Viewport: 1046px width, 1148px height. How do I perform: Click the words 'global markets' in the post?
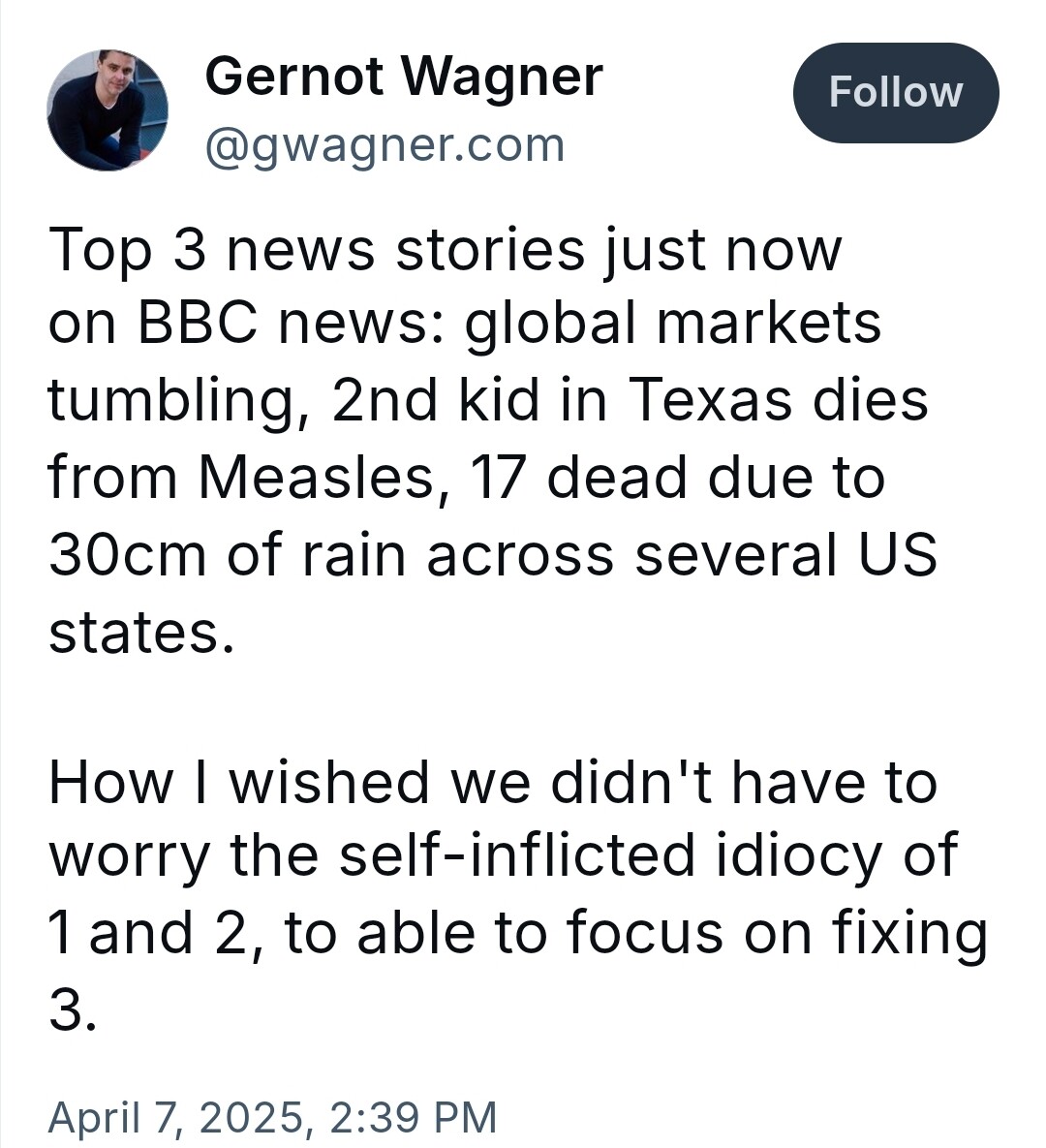pyautogui.click(x=673, y=323)
